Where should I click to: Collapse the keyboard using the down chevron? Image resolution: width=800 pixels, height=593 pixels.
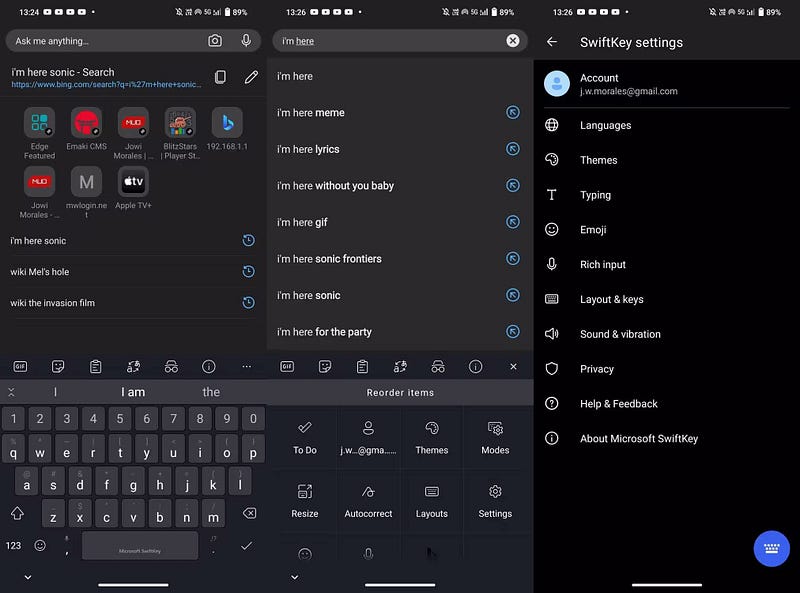(x=27, y=577)
